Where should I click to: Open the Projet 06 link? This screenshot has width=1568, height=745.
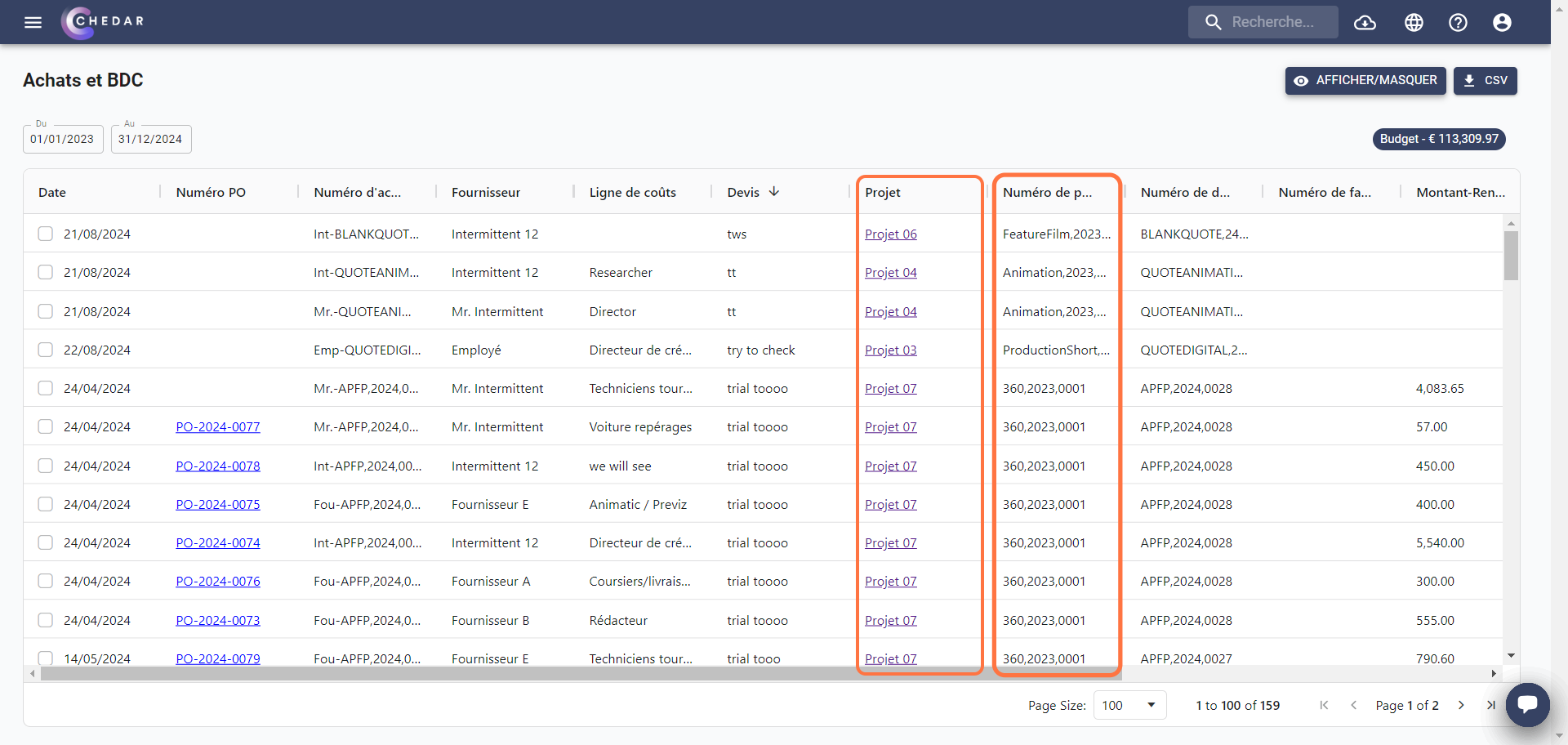(x=891, y=234)
